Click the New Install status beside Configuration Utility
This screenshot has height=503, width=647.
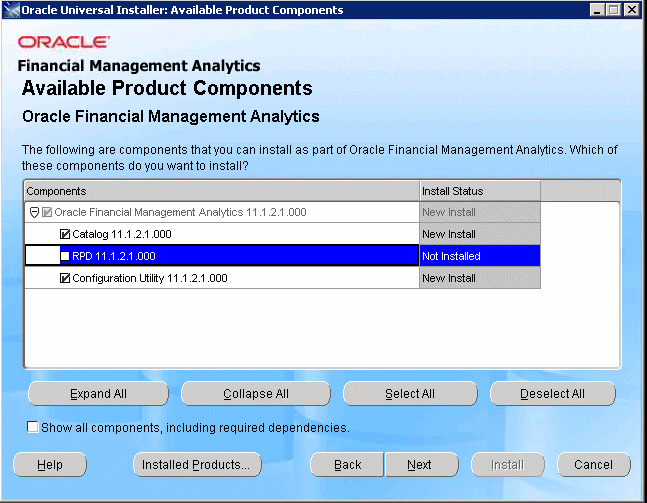(480, 278)
